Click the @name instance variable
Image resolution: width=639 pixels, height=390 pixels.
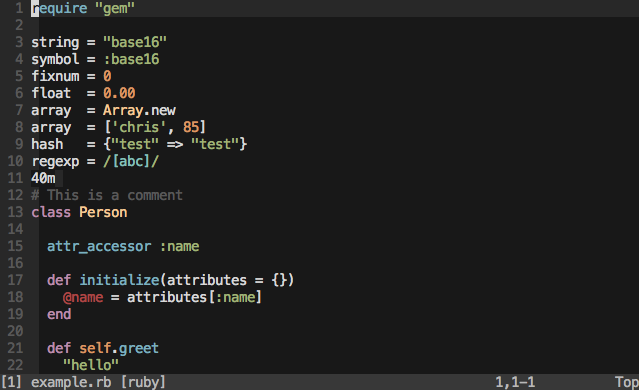83,297
